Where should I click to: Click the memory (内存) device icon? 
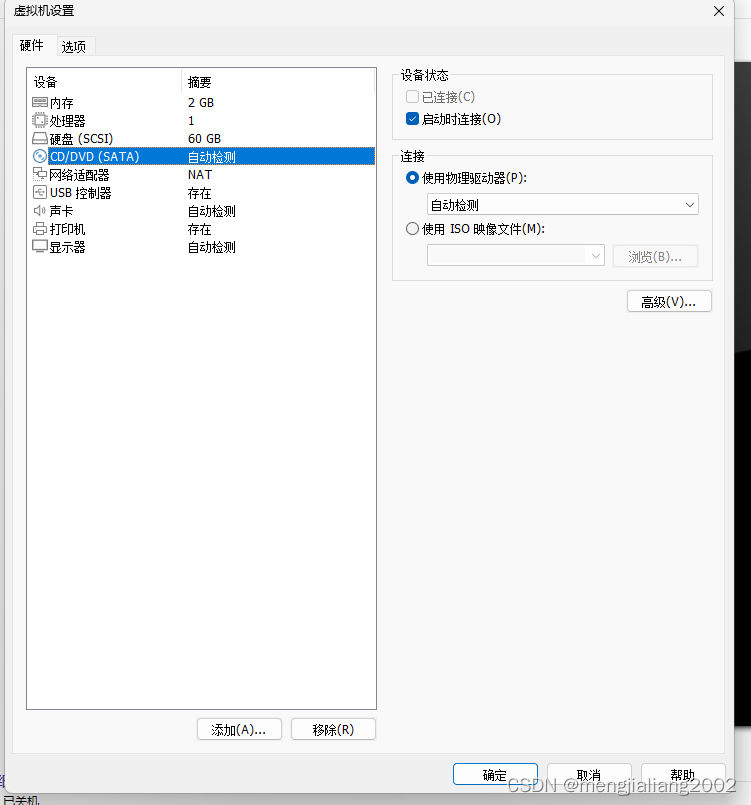tap(40, 103)
